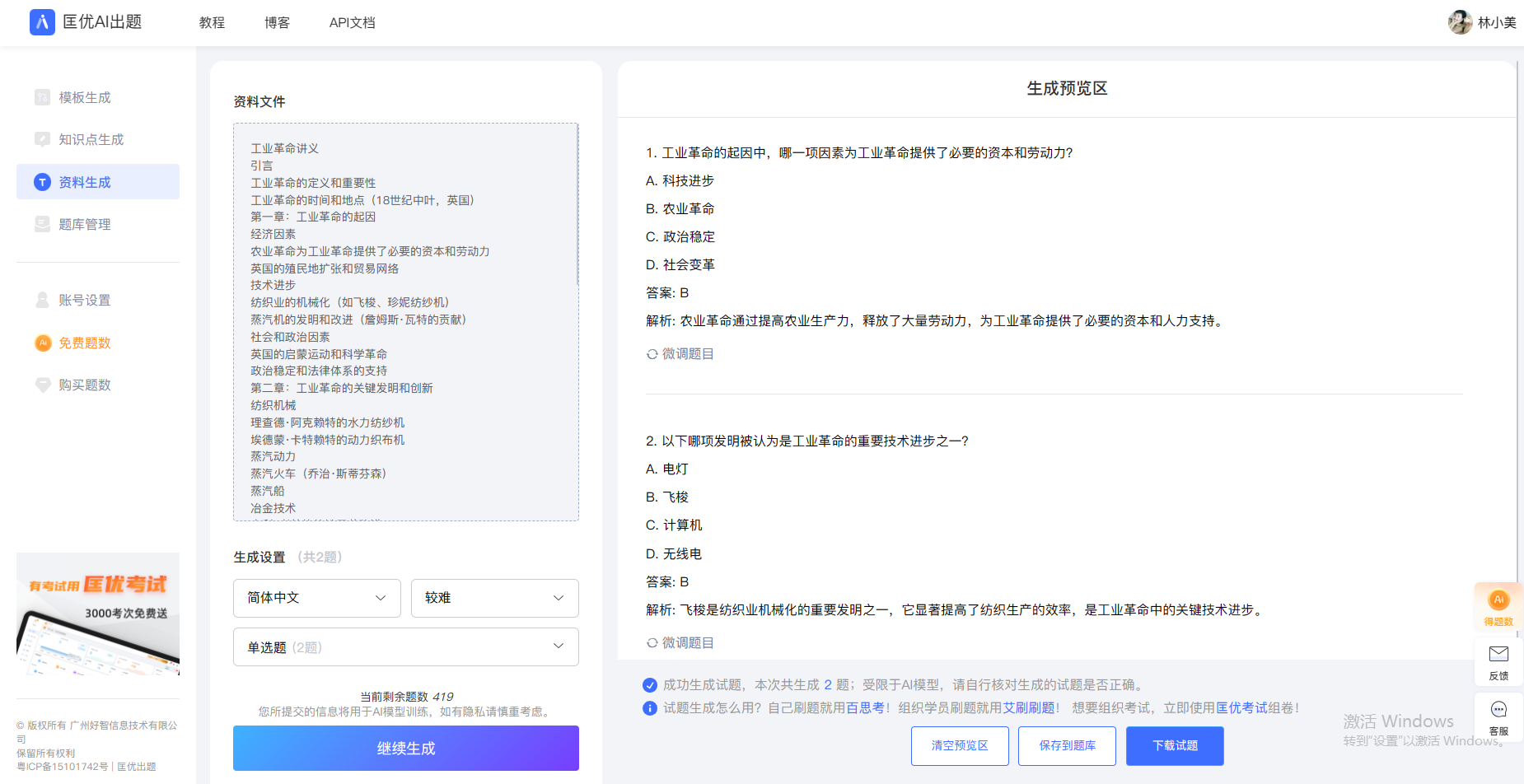Click option B. 飞梭 in question 2
The width and height of the screenshot is (1524, 784).
(667, 497)
